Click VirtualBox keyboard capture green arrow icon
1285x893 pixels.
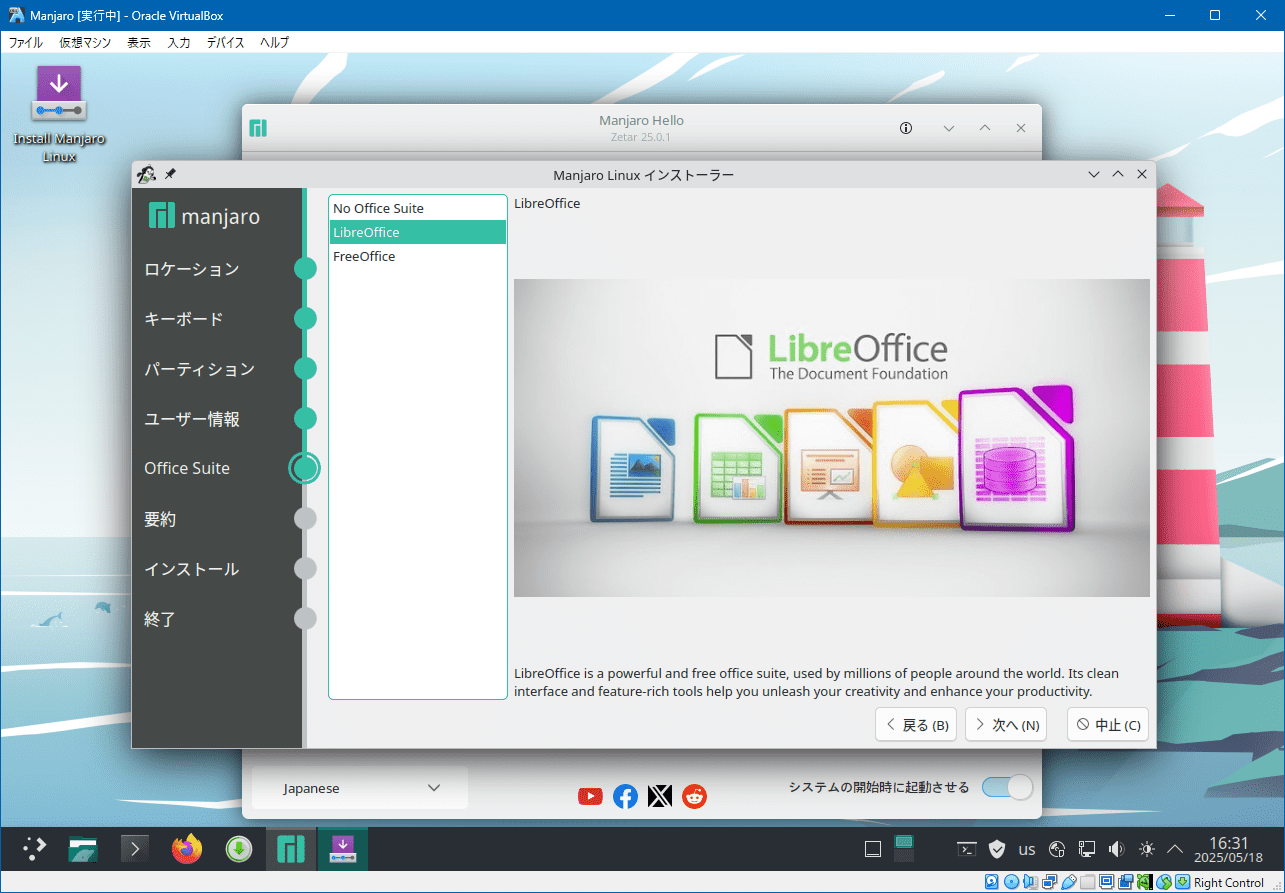pyautogui.click(x=1181, y=882)
